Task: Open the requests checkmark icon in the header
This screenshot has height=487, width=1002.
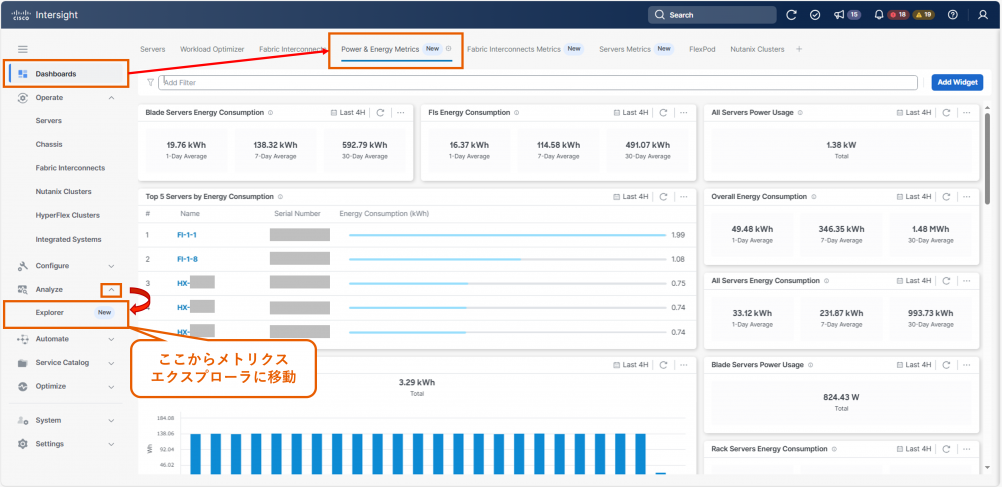Action: [815, 15]
